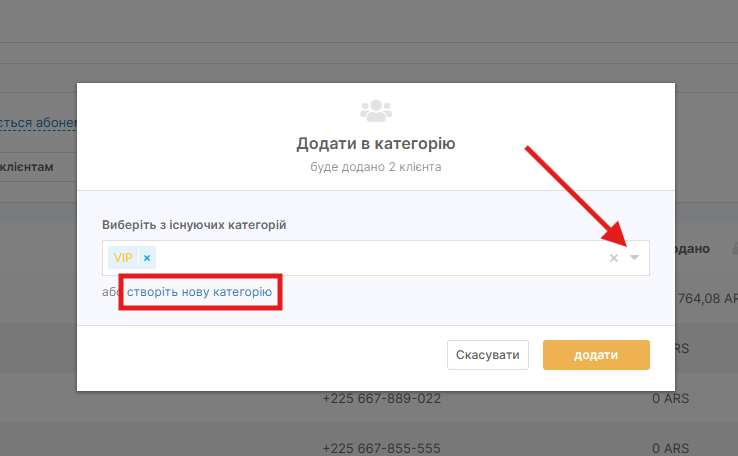738x456 pixels.
Task: Clear all selected categories with the gray x
Action: (x=614, y=258)
